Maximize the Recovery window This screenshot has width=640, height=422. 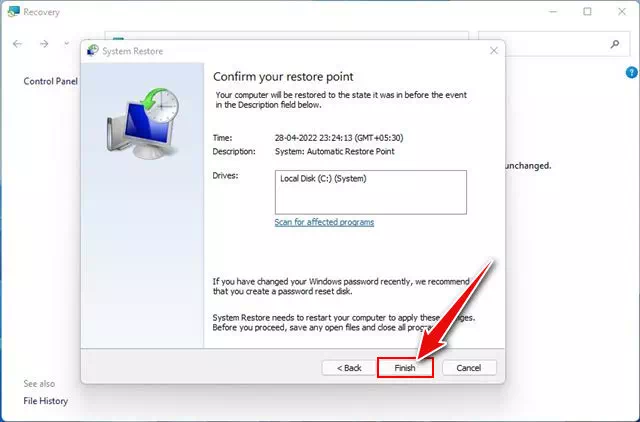[587, 12]
